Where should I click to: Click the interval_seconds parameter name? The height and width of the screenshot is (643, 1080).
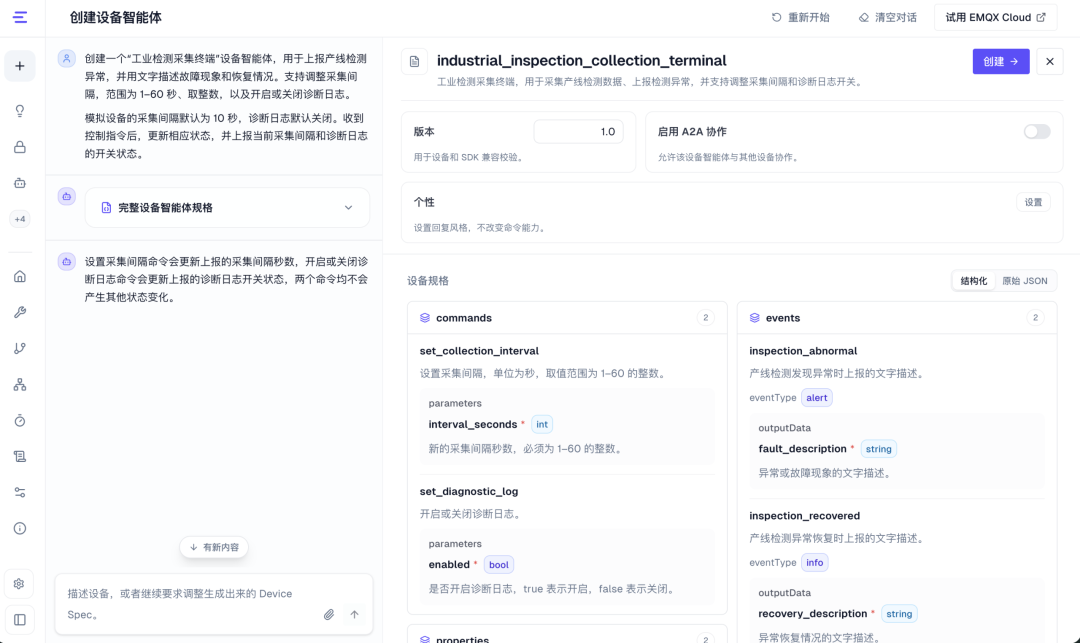point(472,424)
